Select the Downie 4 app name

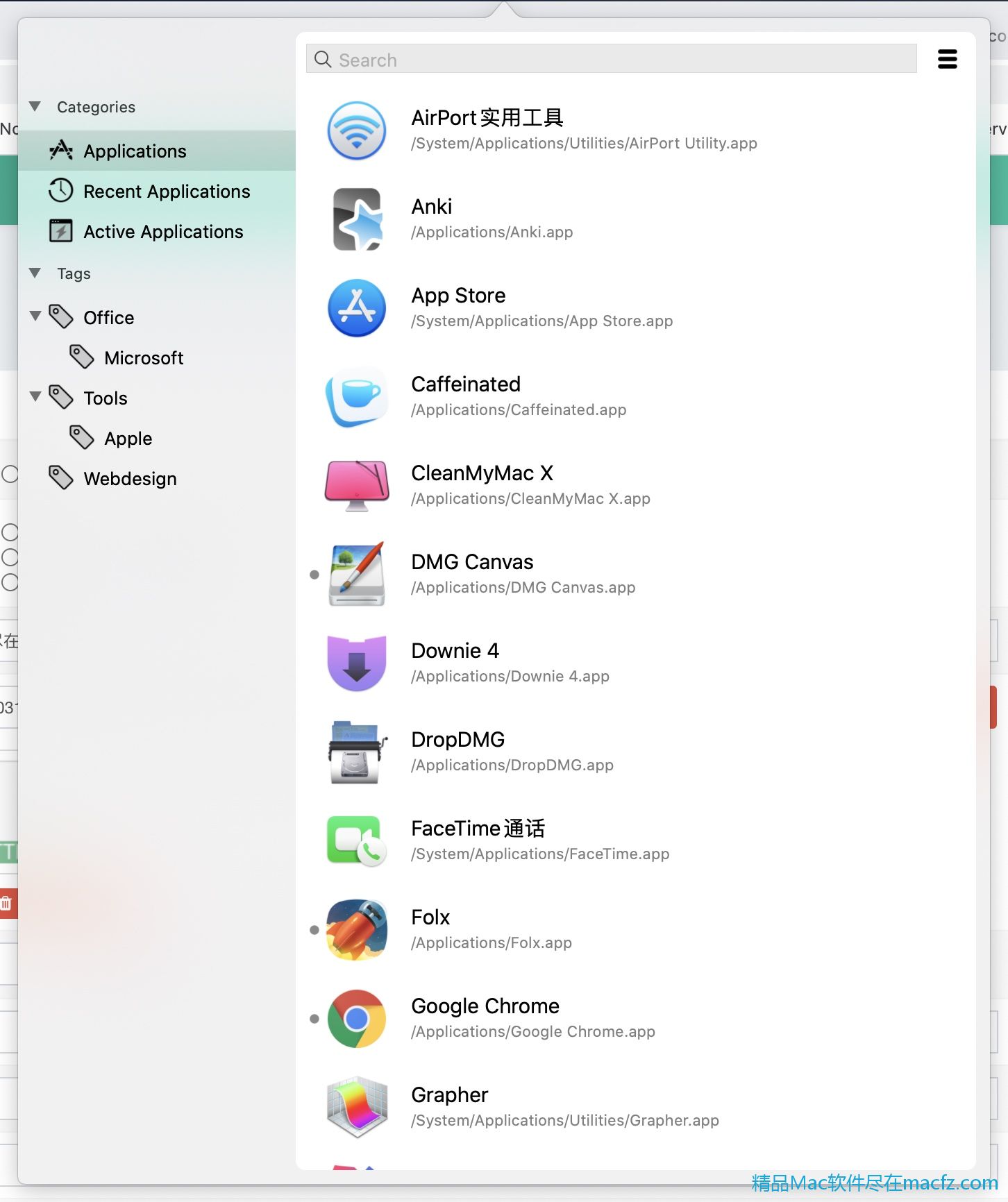click(455, 650)
